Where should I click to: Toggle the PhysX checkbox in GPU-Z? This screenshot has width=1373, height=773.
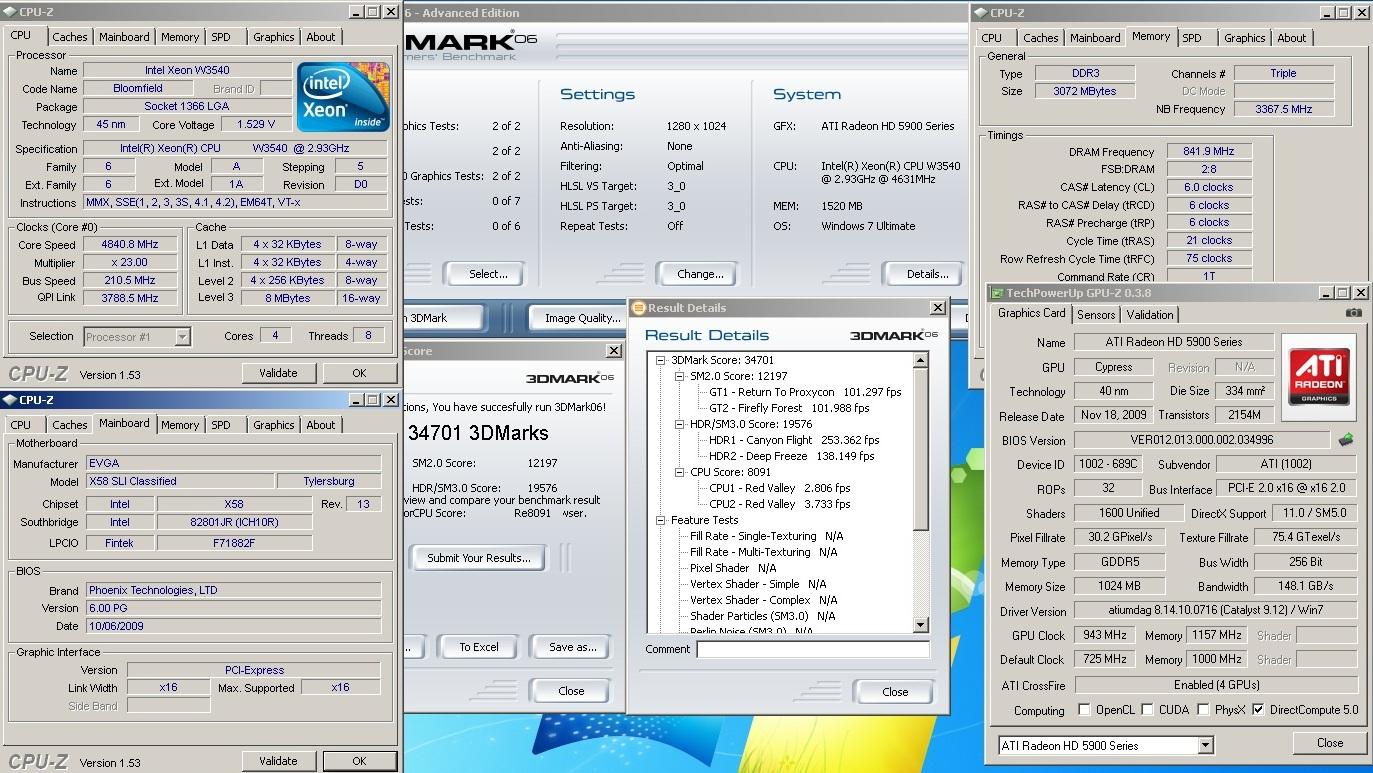1204,710
